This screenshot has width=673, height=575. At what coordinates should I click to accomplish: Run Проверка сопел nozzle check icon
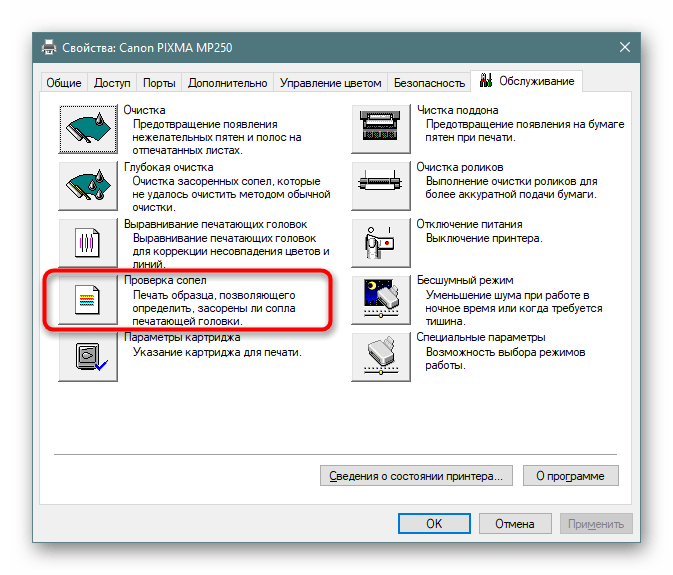coord(88,299)
